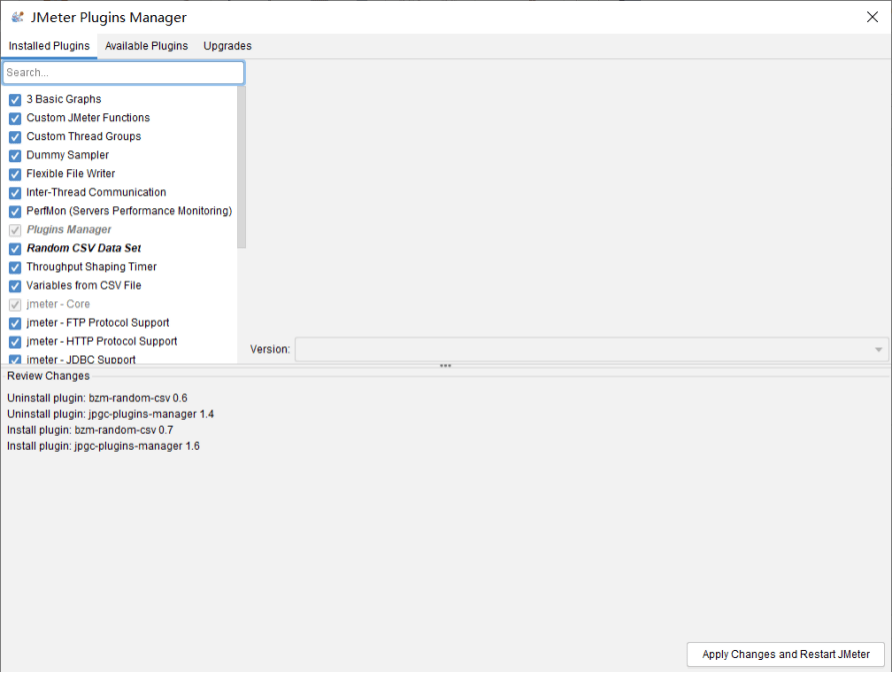The height and width of the screenshot is (674, 894).
Task: Select the Flexible File Writer plugin
Action: tap(71, 174)
